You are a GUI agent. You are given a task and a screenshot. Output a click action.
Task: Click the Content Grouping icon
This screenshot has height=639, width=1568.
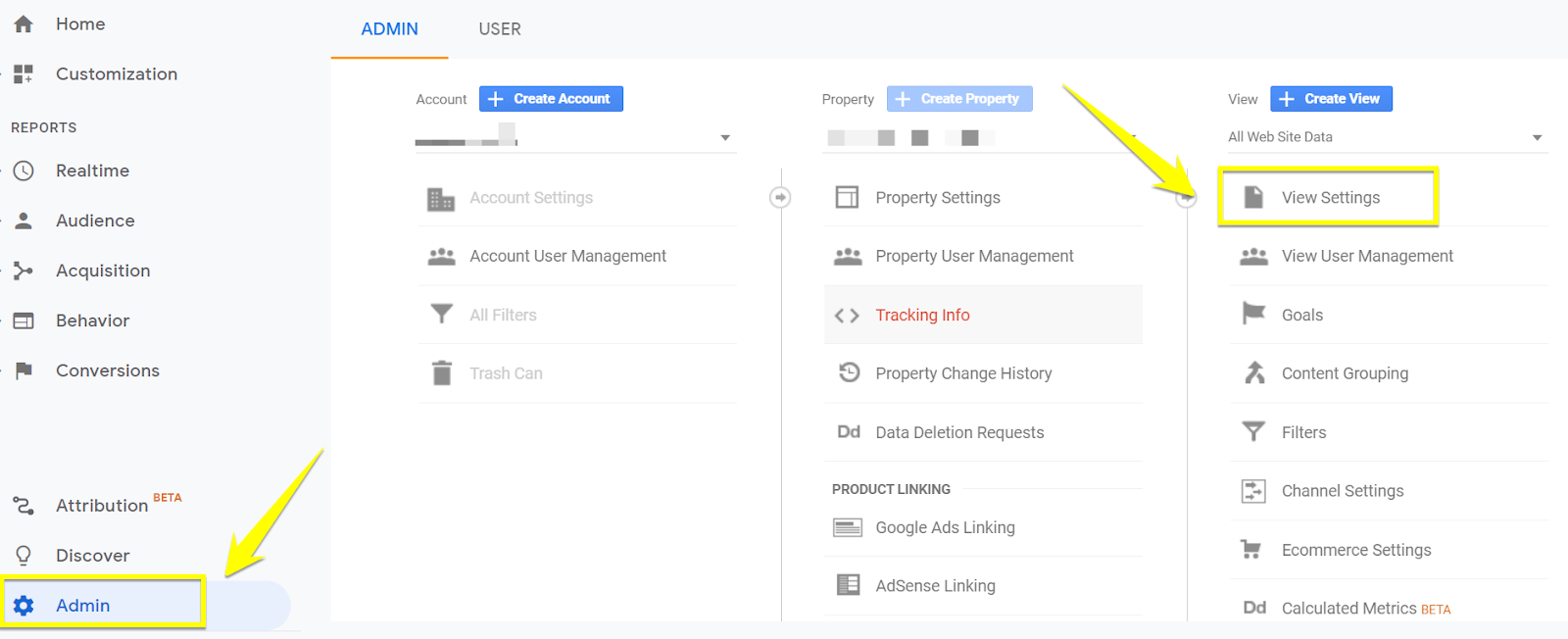point(1254,373)
